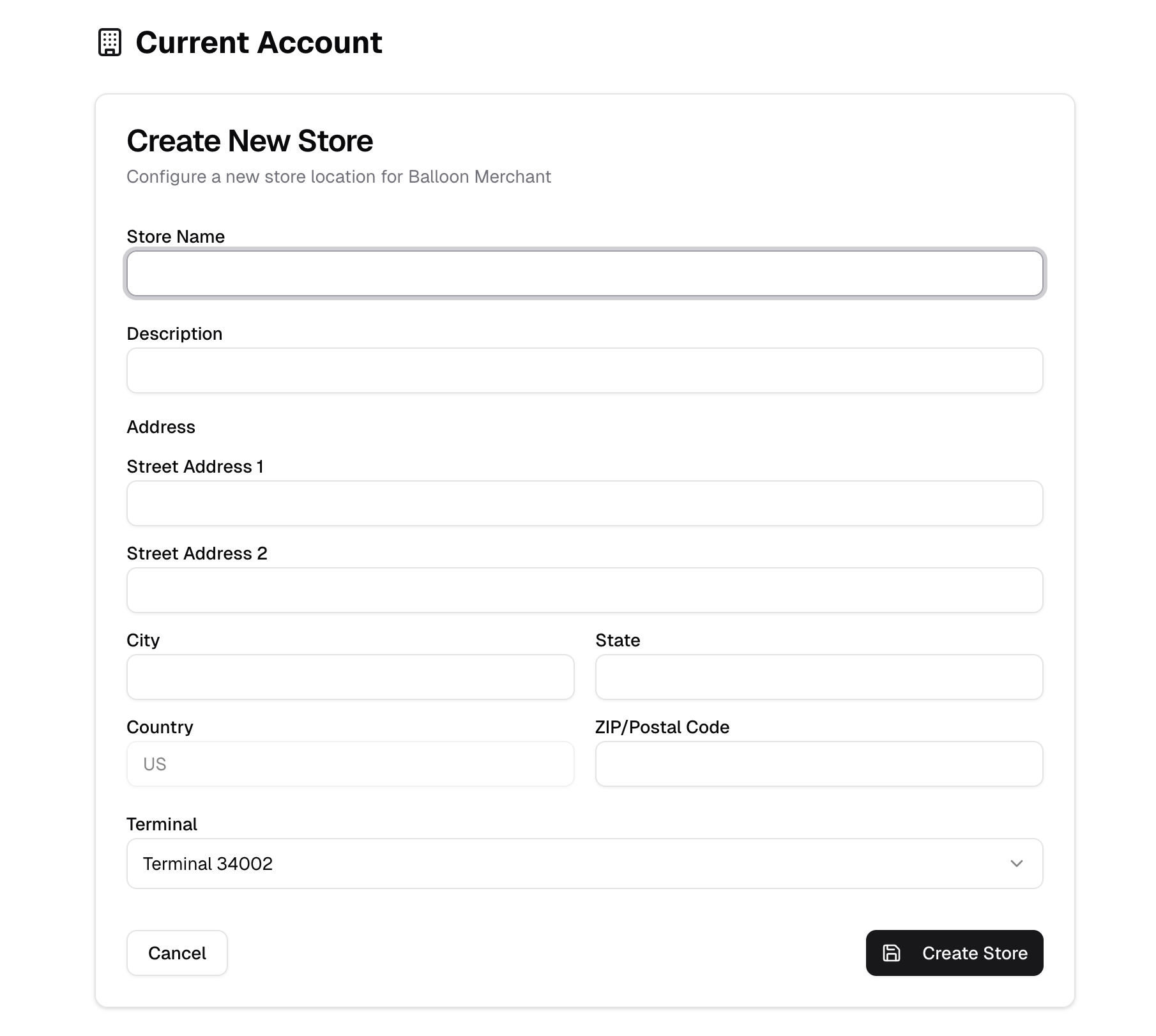Submit the form with Create Store
The height and width of the screenshot is (1036, 1156).
coord(954,953)
